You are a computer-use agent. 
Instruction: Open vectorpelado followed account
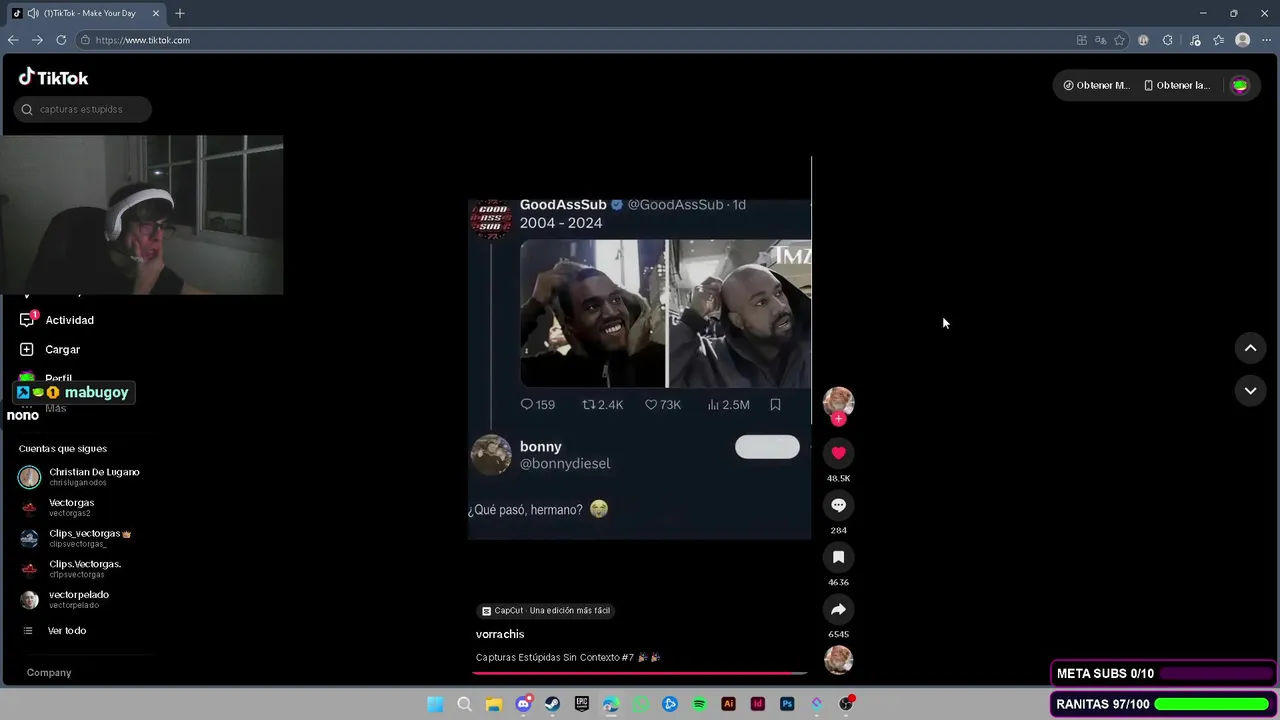[65, 599]
